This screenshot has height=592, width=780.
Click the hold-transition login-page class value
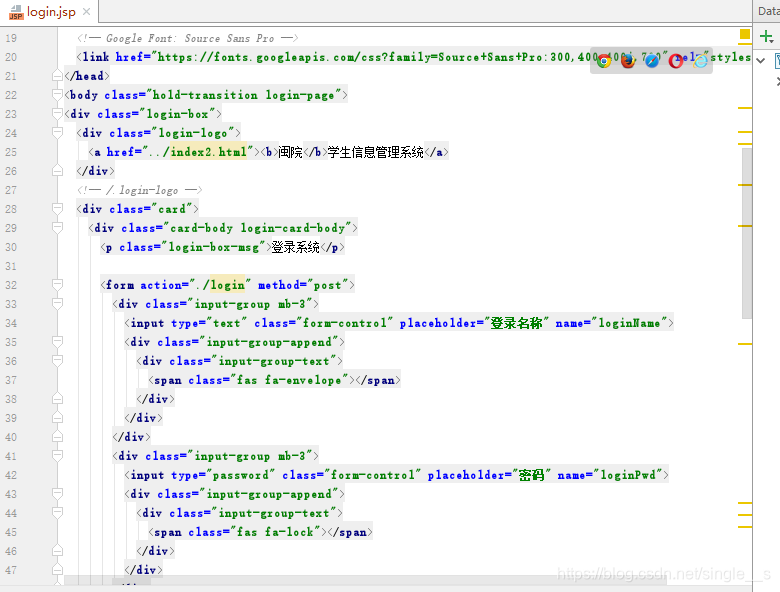coord(243,95)
